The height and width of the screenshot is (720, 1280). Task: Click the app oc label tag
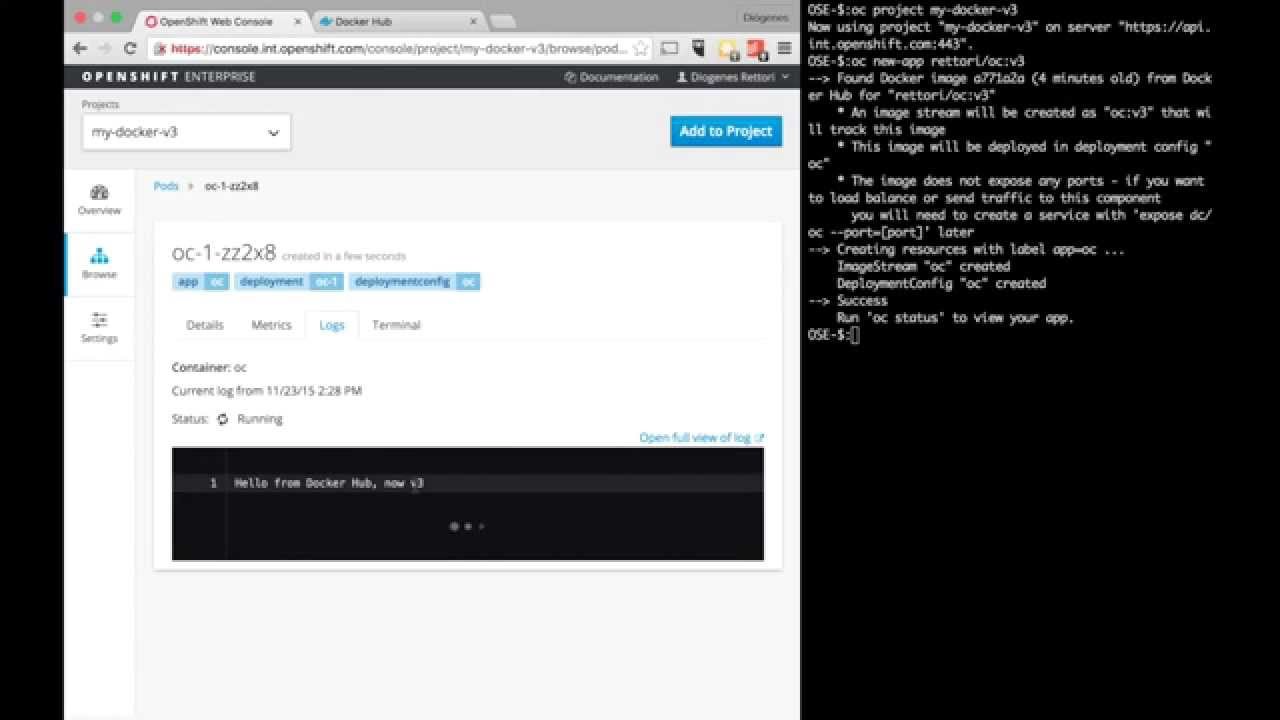(x=202, y=282)
